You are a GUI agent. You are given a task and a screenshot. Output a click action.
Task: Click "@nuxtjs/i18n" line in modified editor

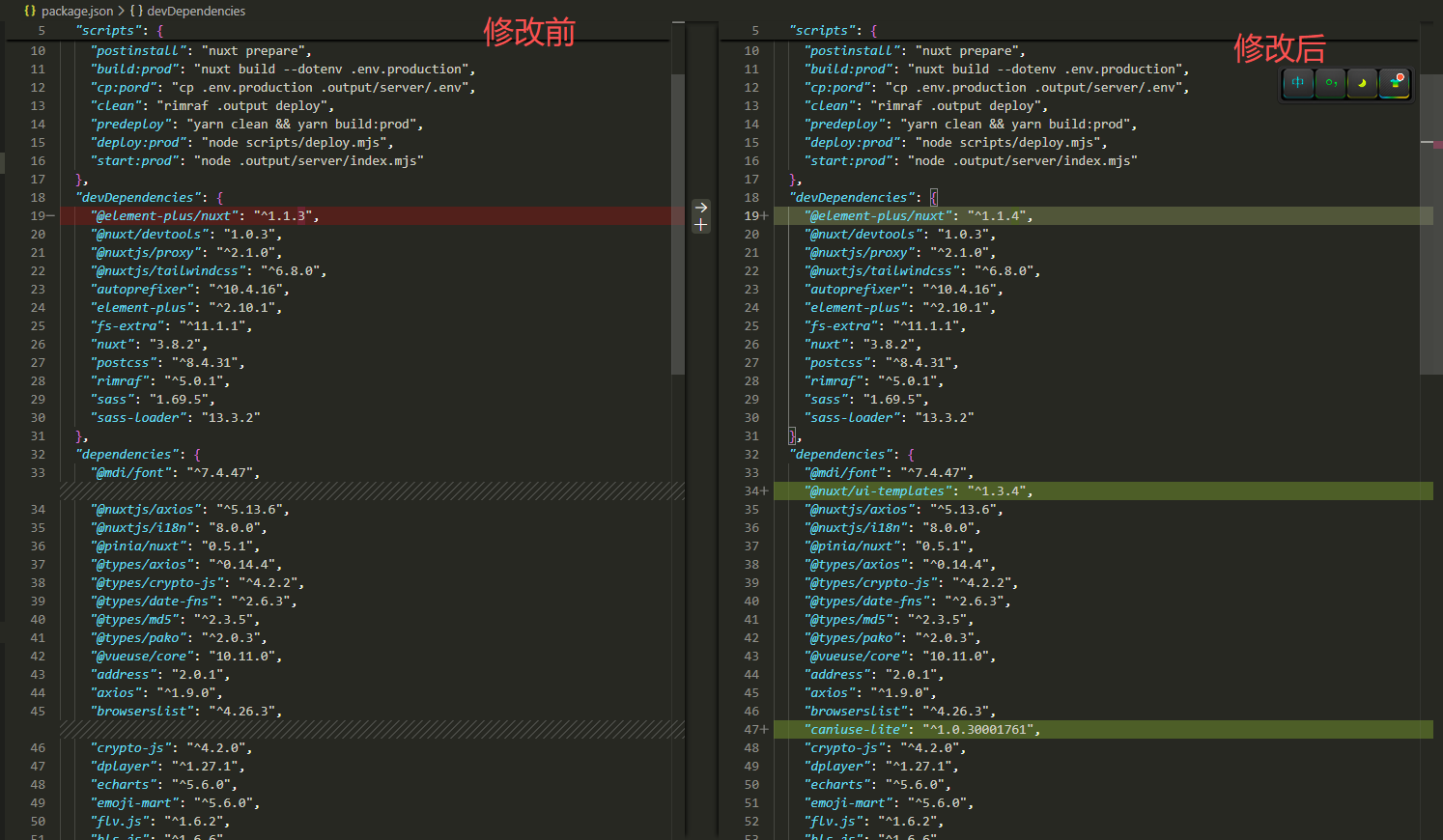[892, 528]
